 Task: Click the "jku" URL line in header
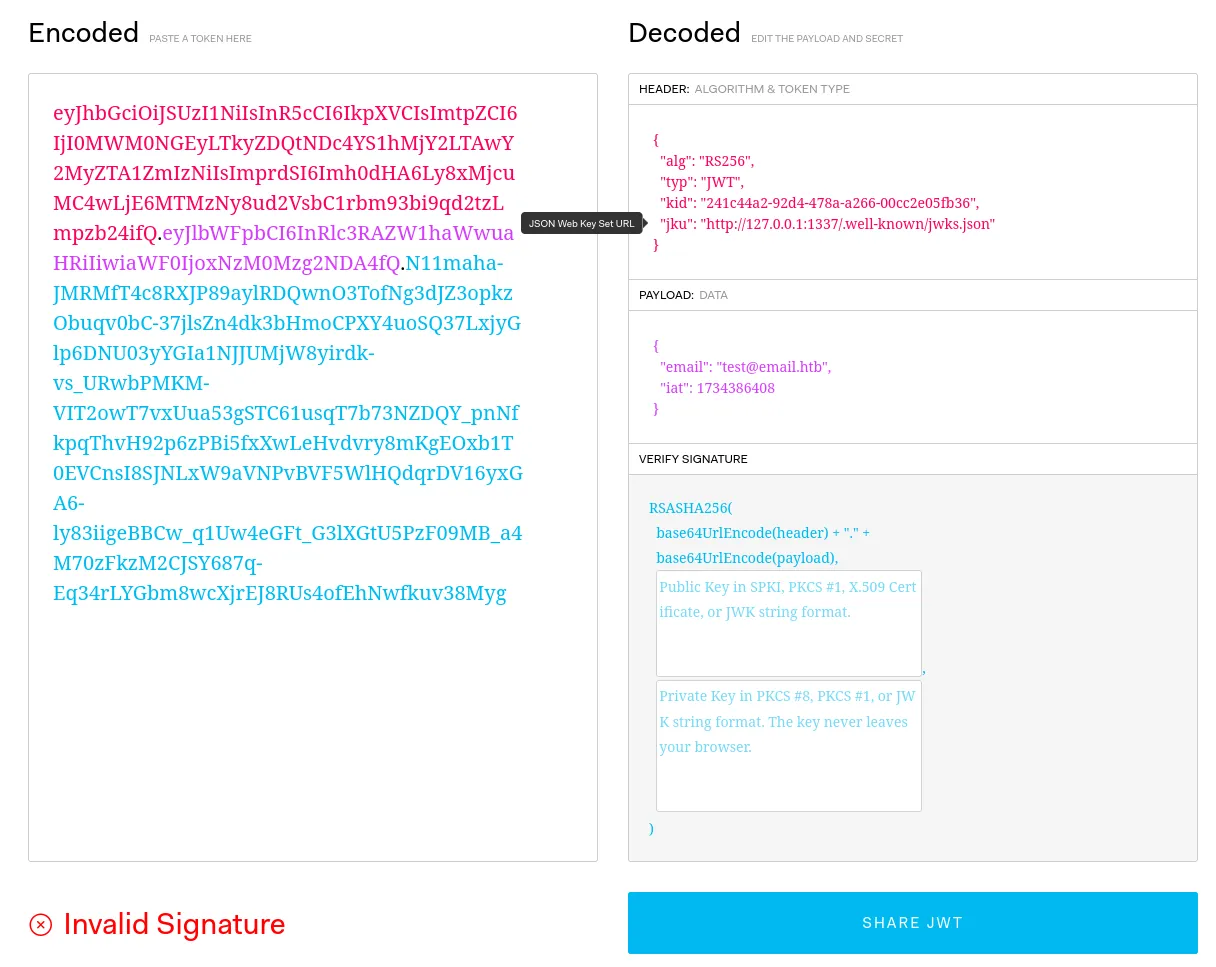pos(827,224)
